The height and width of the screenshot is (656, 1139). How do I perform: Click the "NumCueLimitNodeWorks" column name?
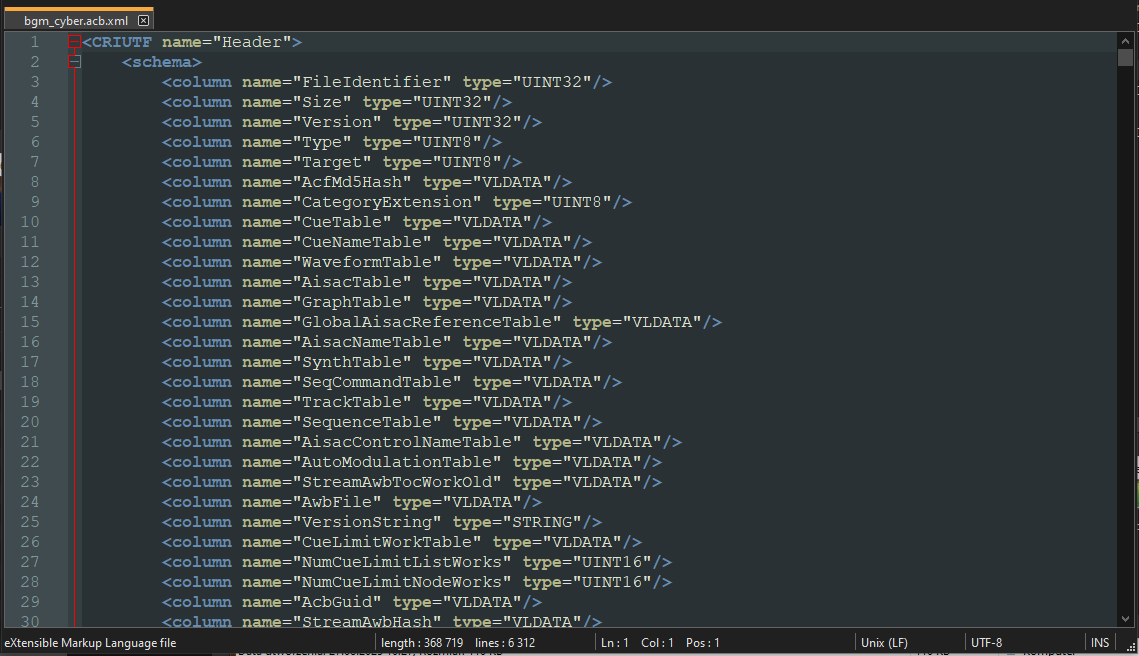[401, 582]
